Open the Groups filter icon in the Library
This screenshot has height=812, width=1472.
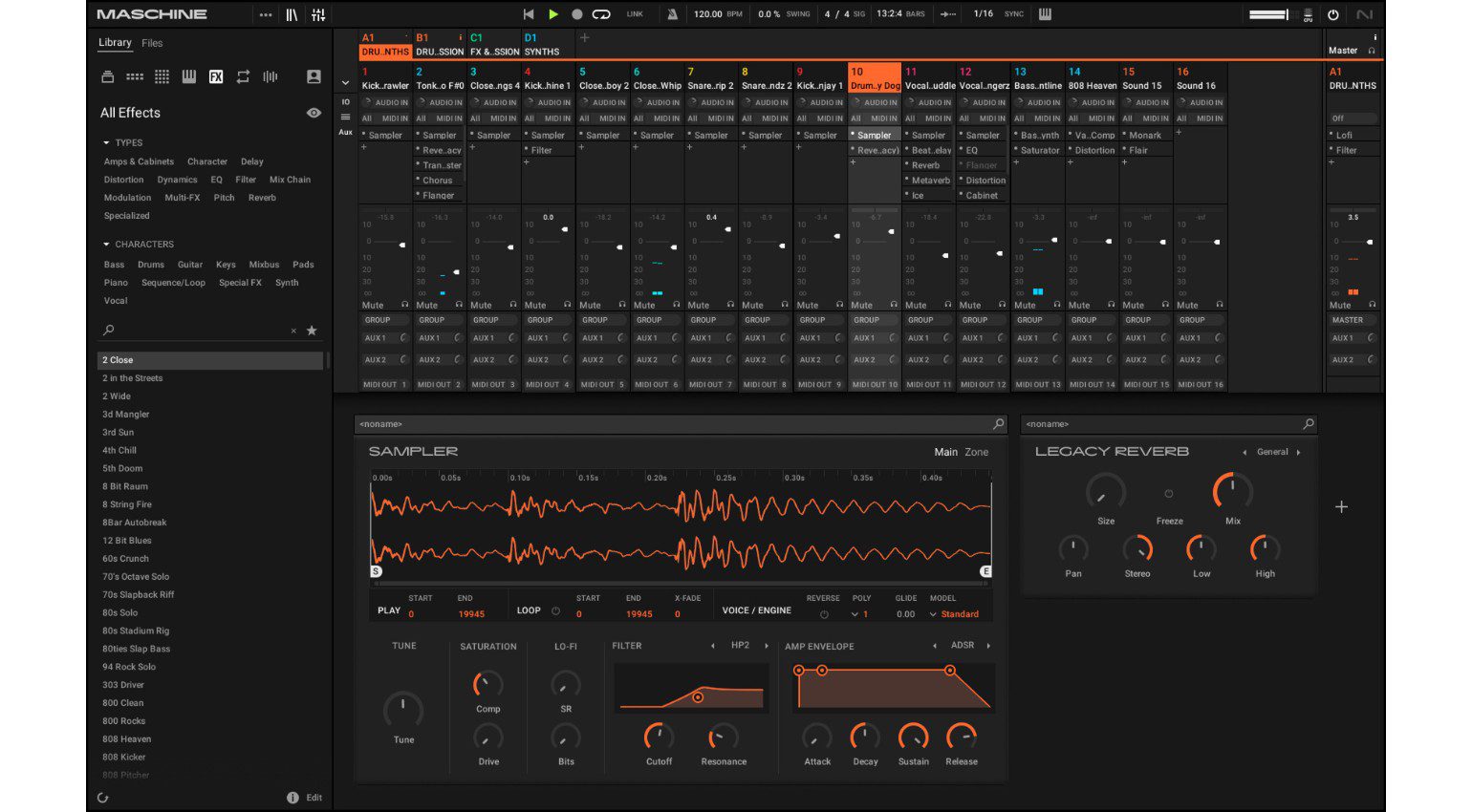click(x=133, y=76)
